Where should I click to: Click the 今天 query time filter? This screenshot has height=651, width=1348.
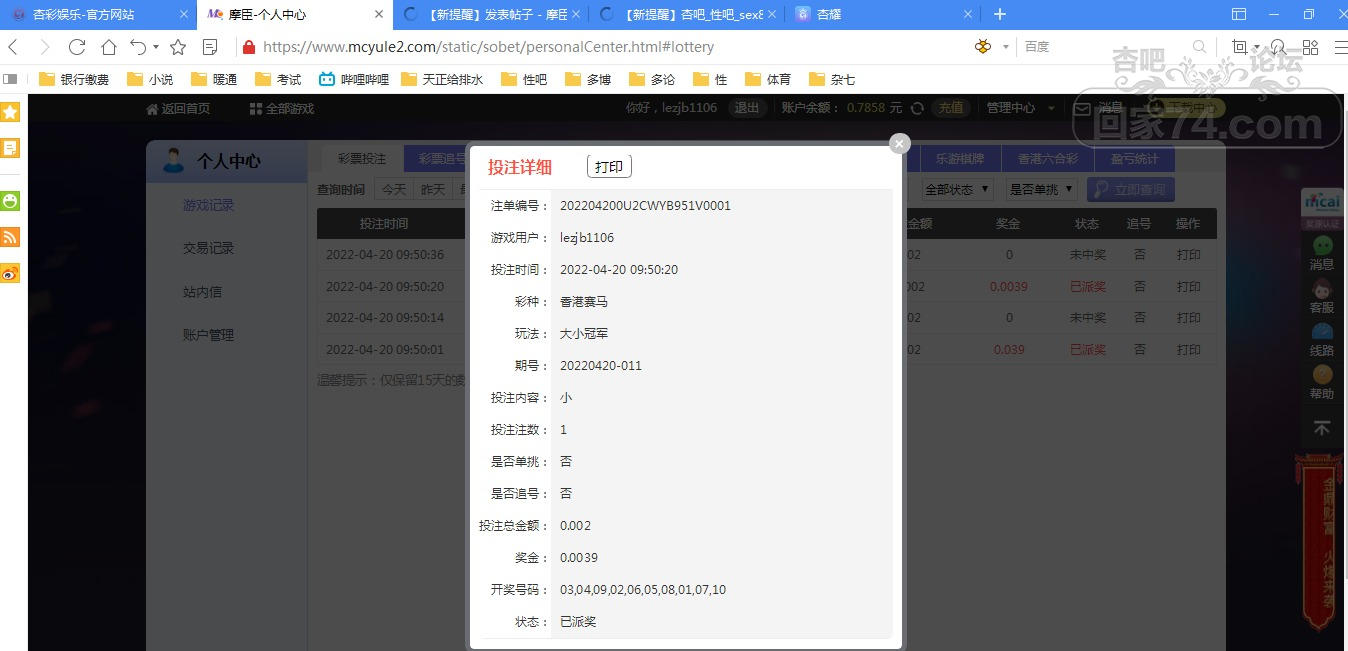tap(394, 189)
